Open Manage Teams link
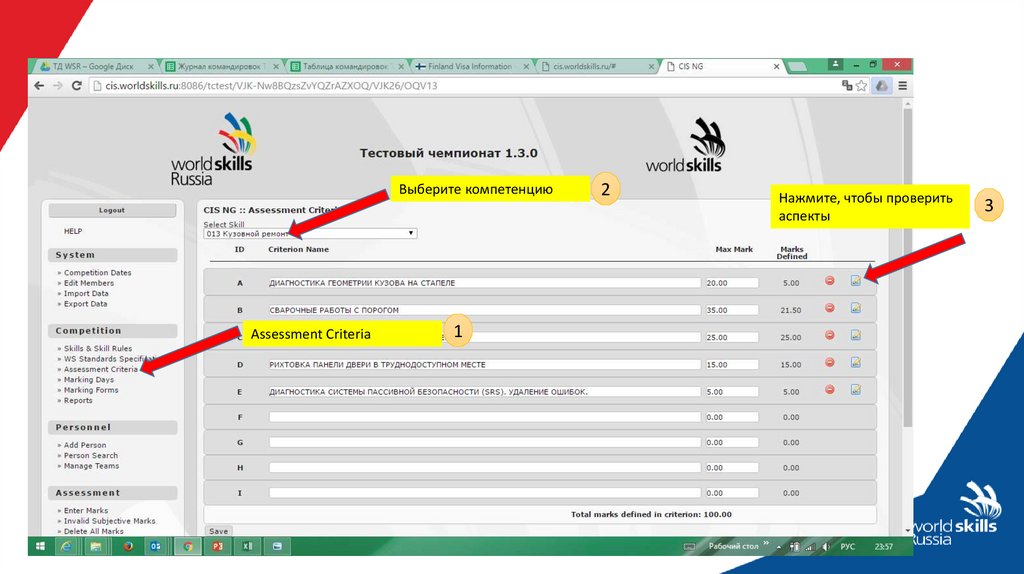 tap(91, 466)
